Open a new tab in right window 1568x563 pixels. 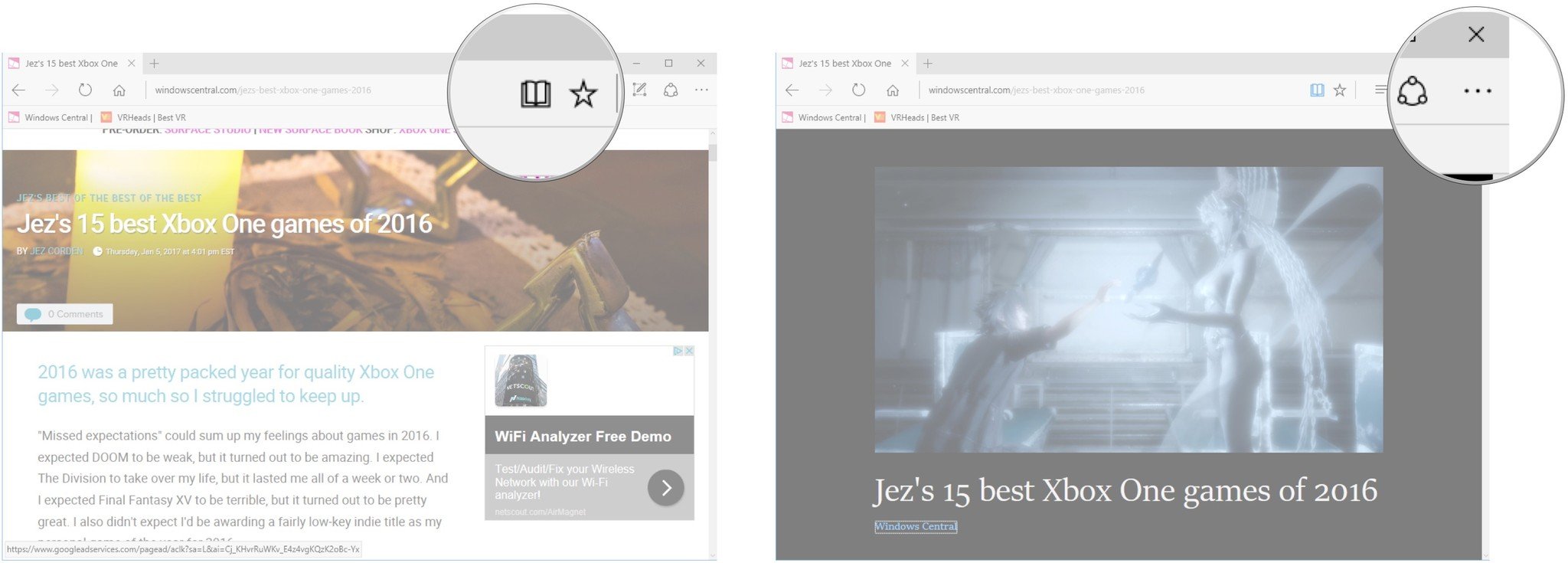(x=927, y=64)
